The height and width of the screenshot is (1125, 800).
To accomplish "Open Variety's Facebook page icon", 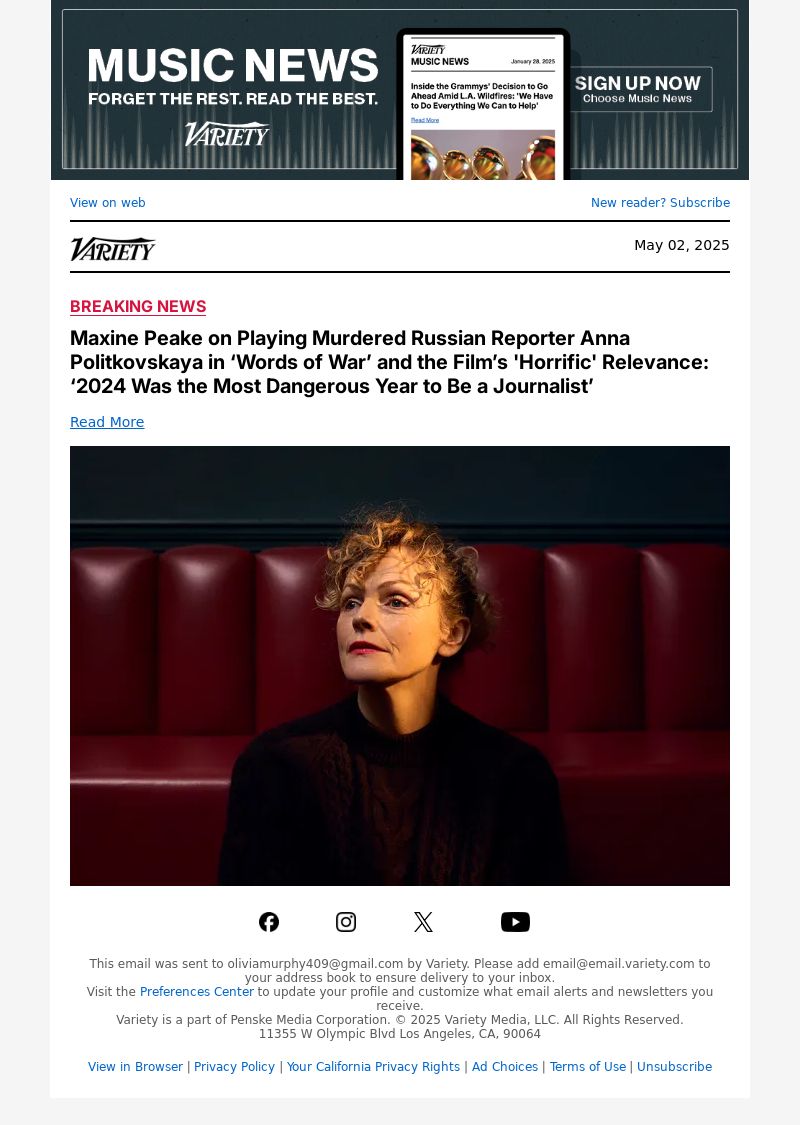I will (x=269, y=922).
